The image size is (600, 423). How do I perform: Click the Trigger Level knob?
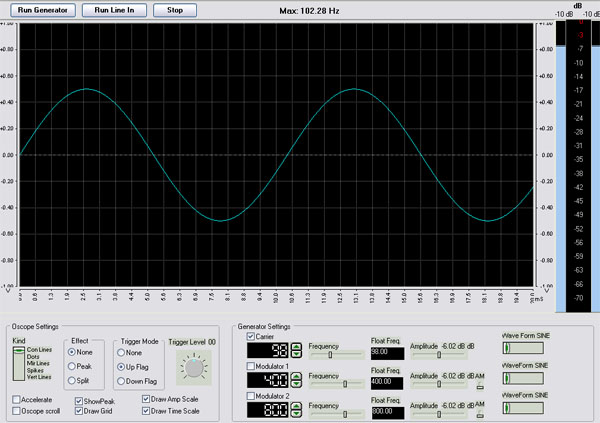194,367
